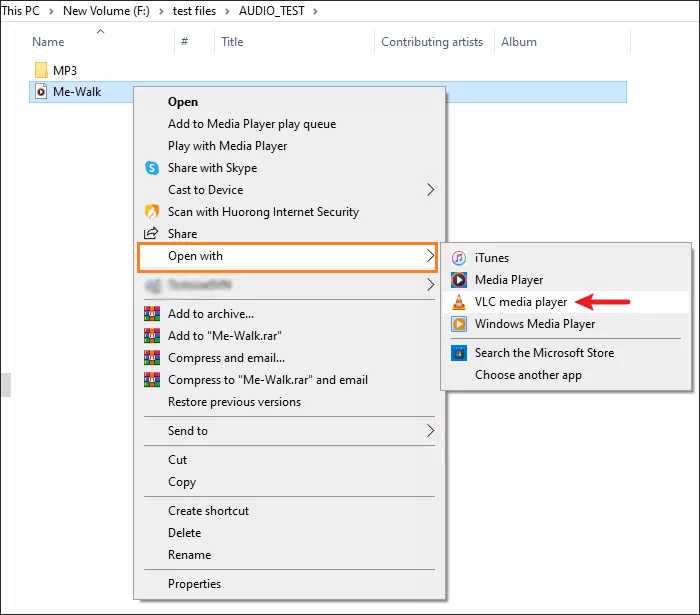The image size is (700, 615).
Task: Go to New Volume (F:) breadcrumb
Action: 106,11
